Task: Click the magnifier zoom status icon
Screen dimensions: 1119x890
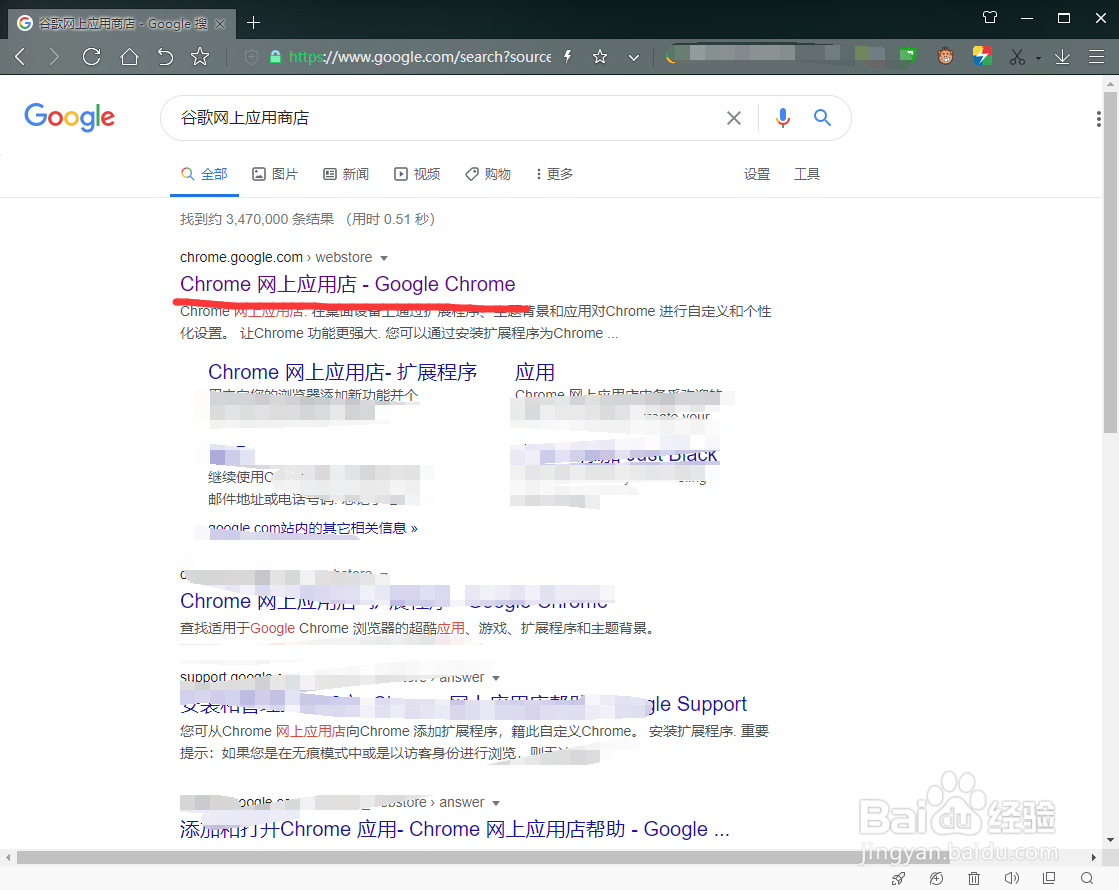Action: tap(1087, 878)
